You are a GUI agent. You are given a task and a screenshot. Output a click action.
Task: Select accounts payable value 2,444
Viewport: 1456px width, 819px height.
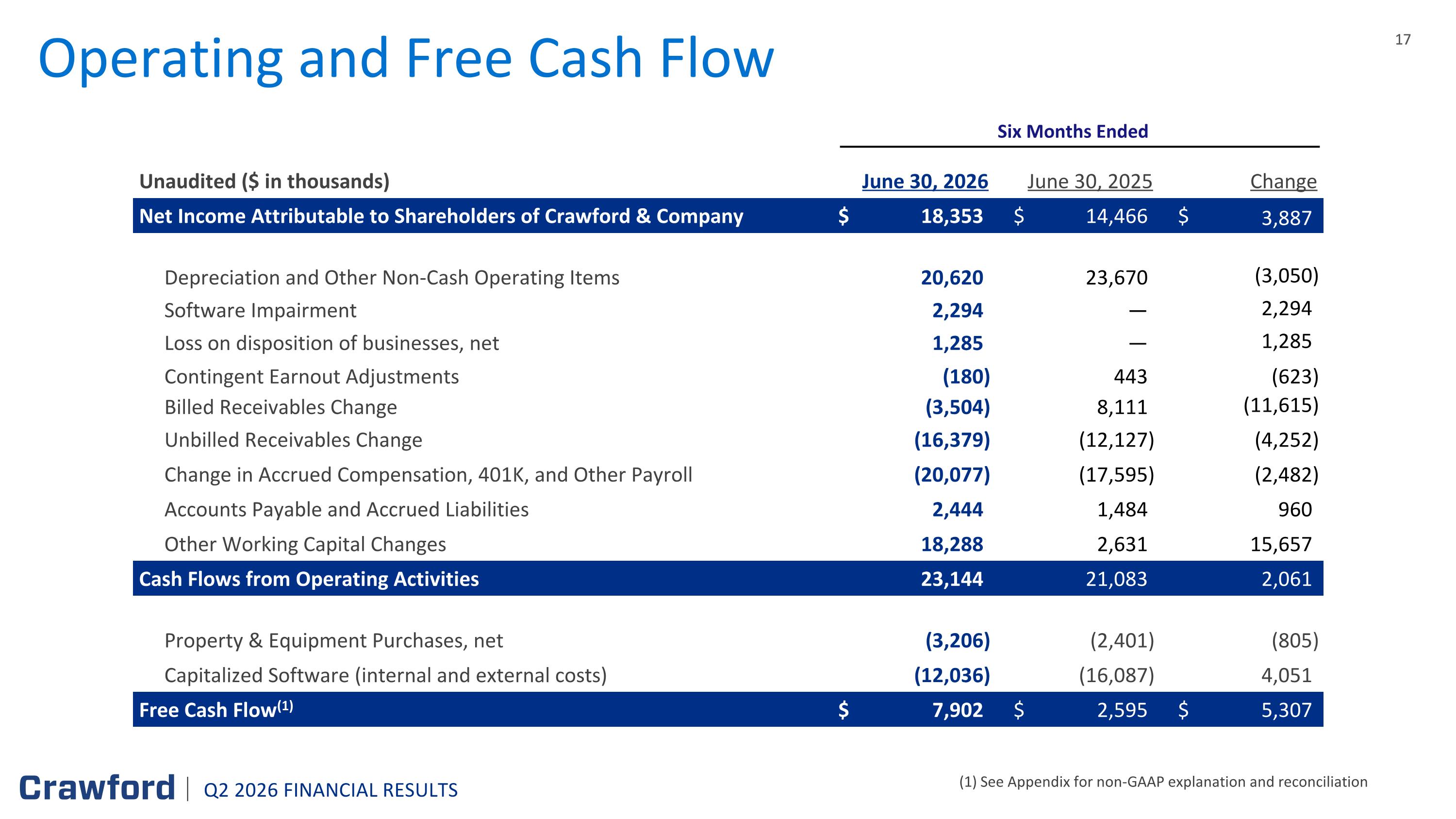coord(958,509)
